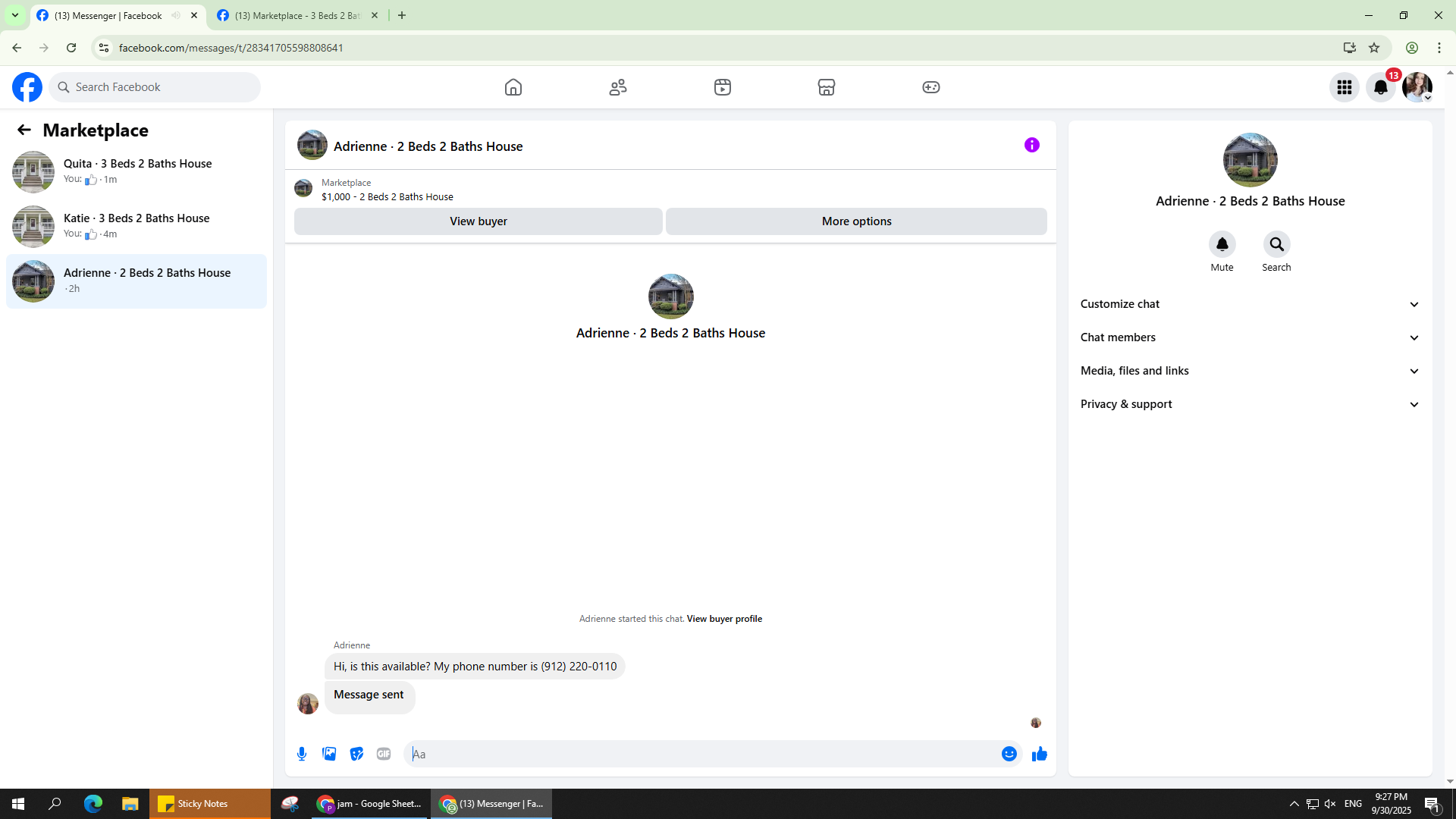Open Sticky Notes from taskbar
This screenshot has width=1456, height=819.
202,804
